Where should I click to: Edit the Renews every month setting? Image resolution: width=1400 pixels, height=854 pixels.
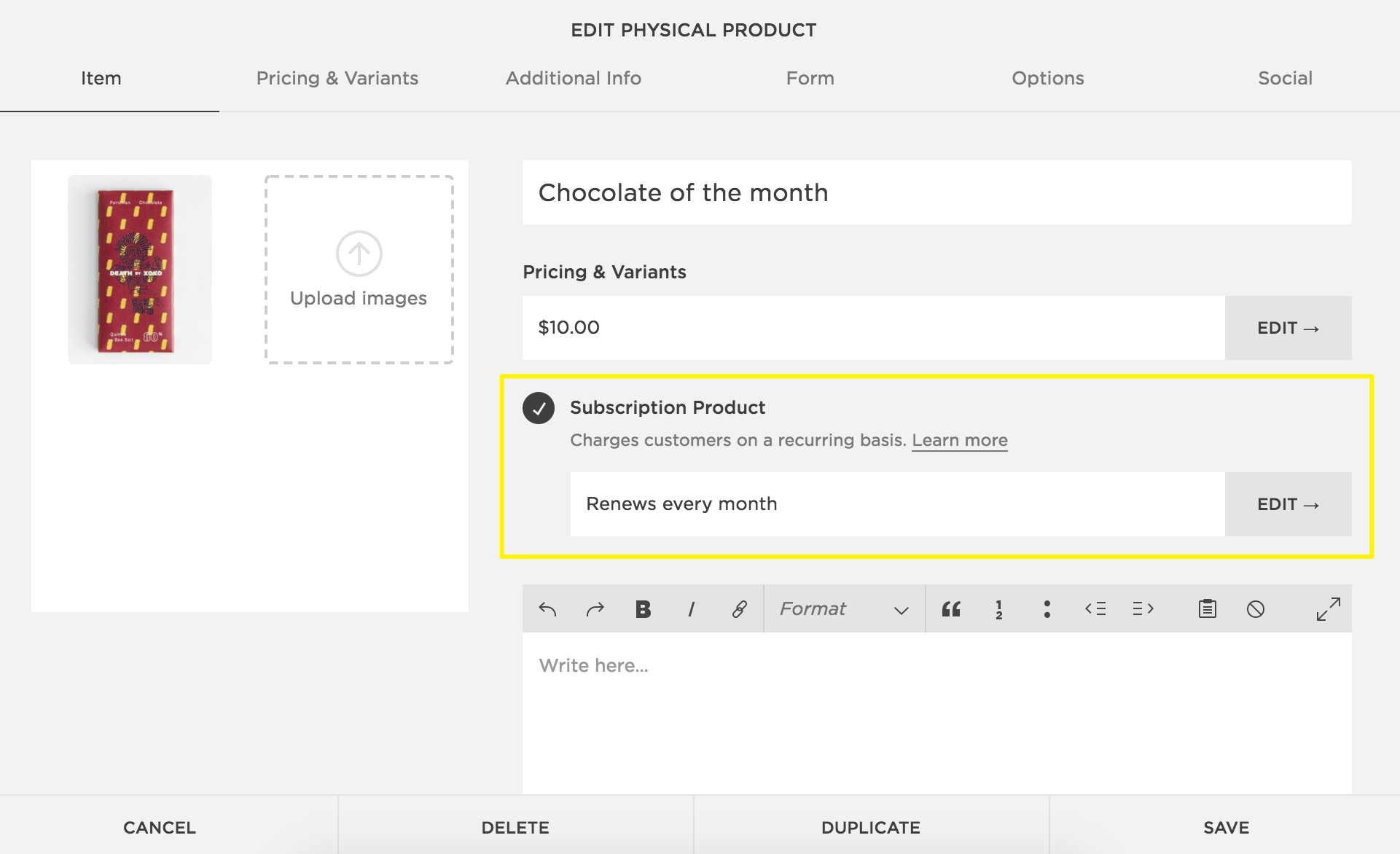1288,504
